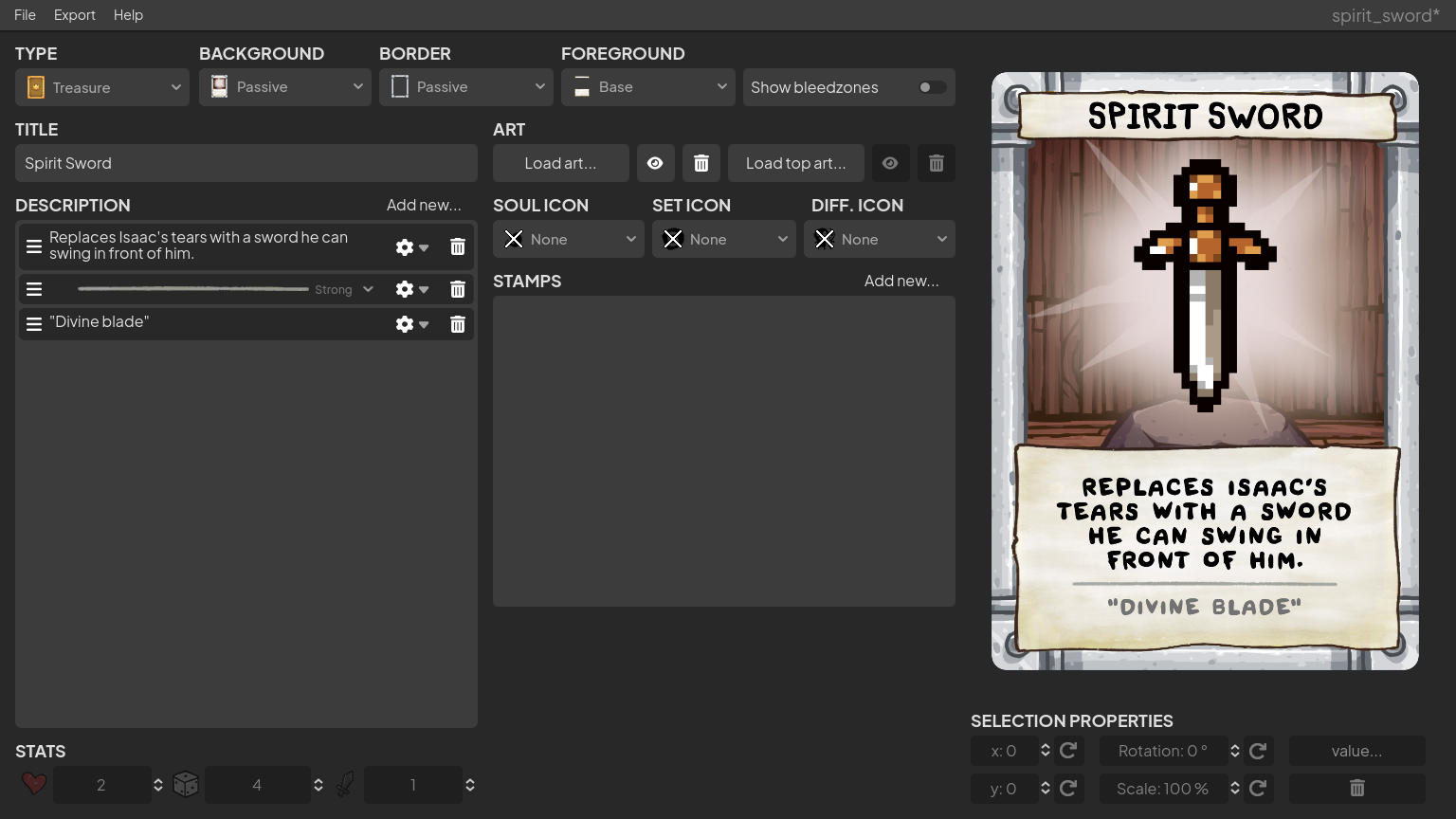Toggle Show bleedzones switch
The image size is (1456, 819).
click(x=932, y=87)
